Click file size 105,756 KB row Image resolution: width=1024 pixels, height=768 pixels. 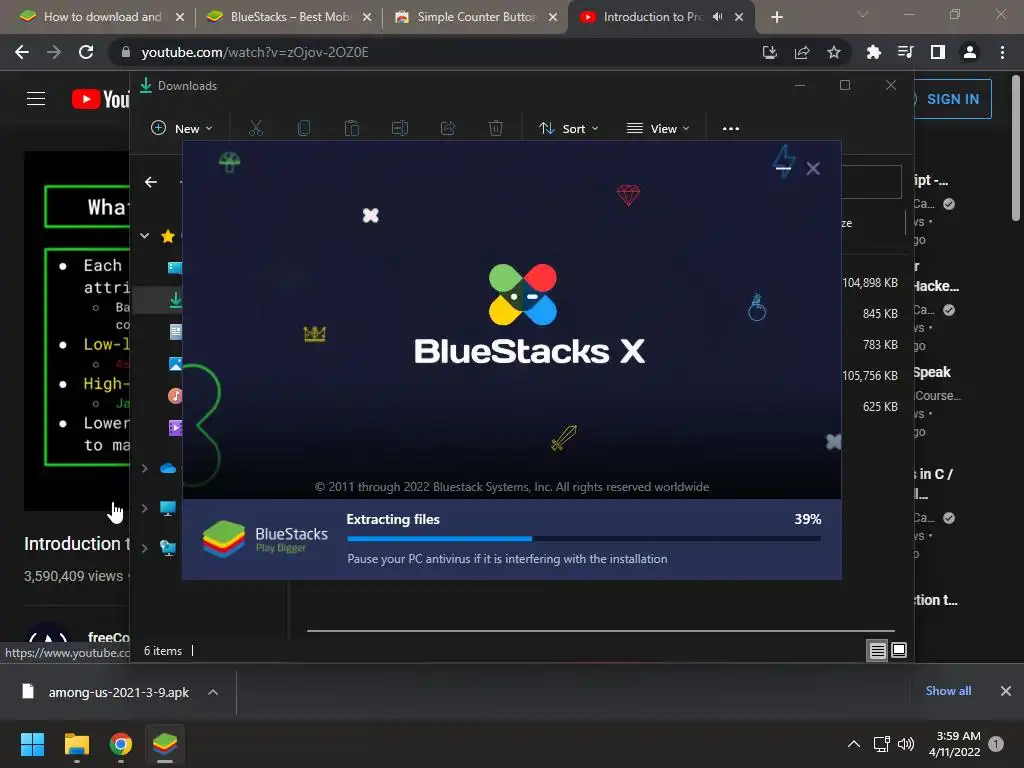(x=870, y=376)
